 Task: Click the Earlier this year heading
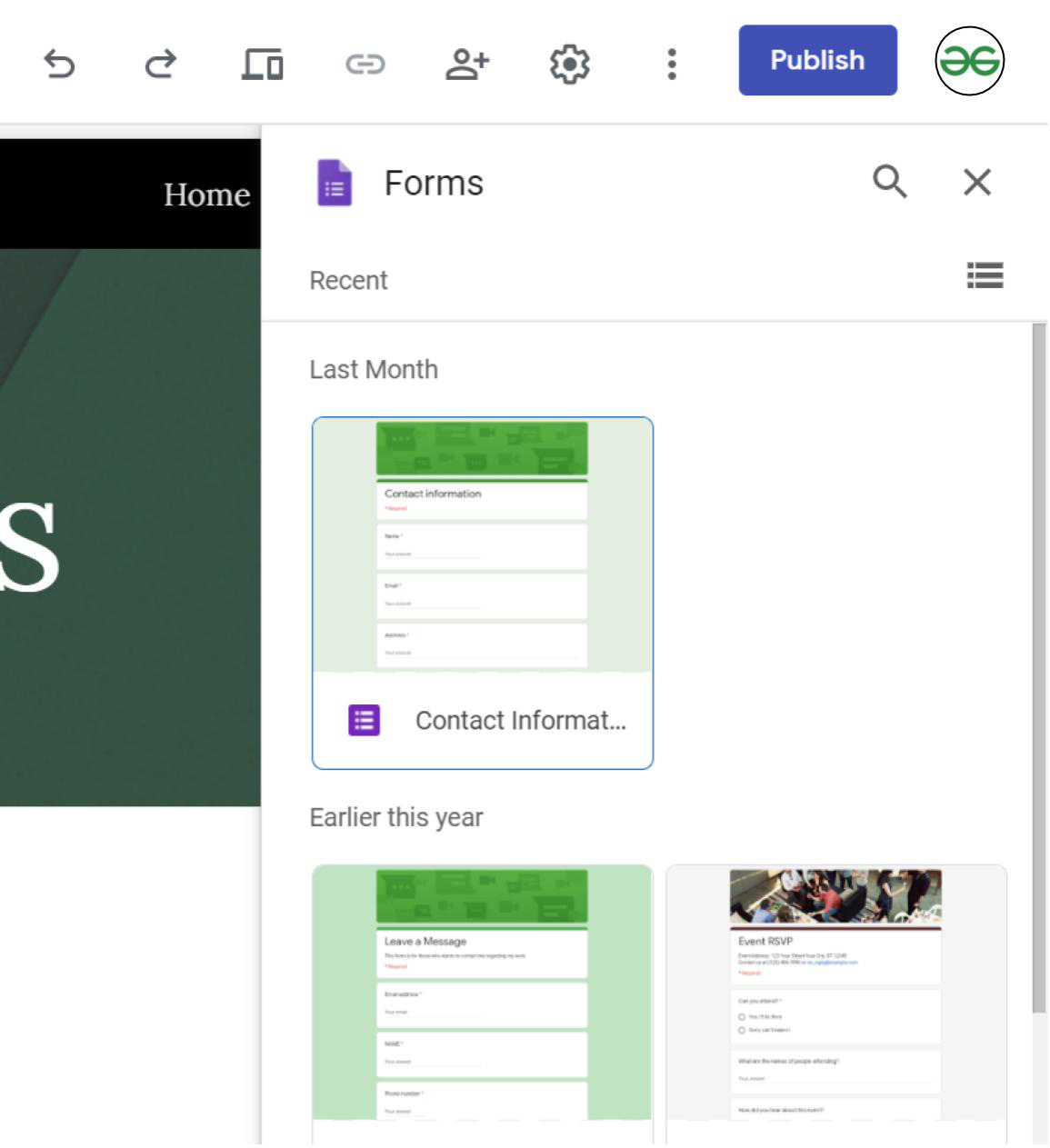[x=396, y=817]
